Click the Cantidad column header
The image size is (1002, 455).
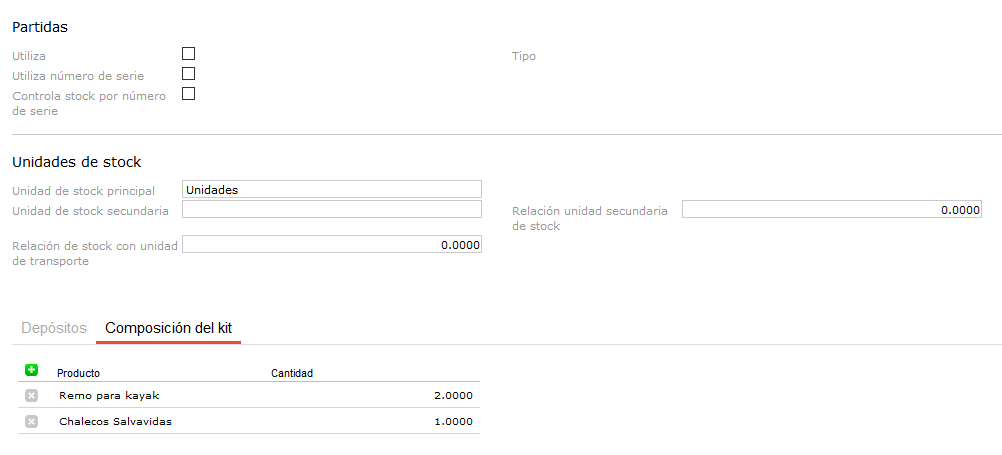[292, 373]
